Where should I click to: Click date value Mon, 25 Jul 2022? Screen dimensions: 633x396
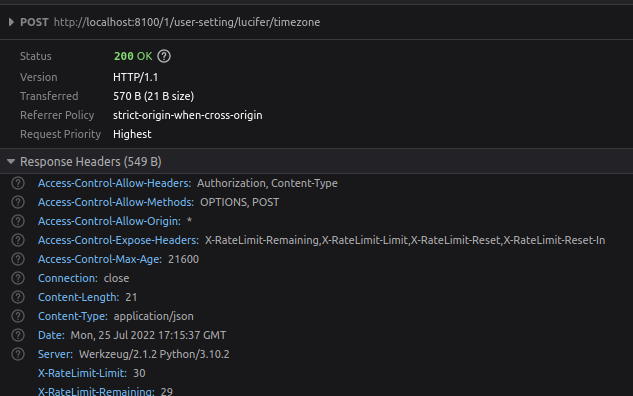[148, 335]
